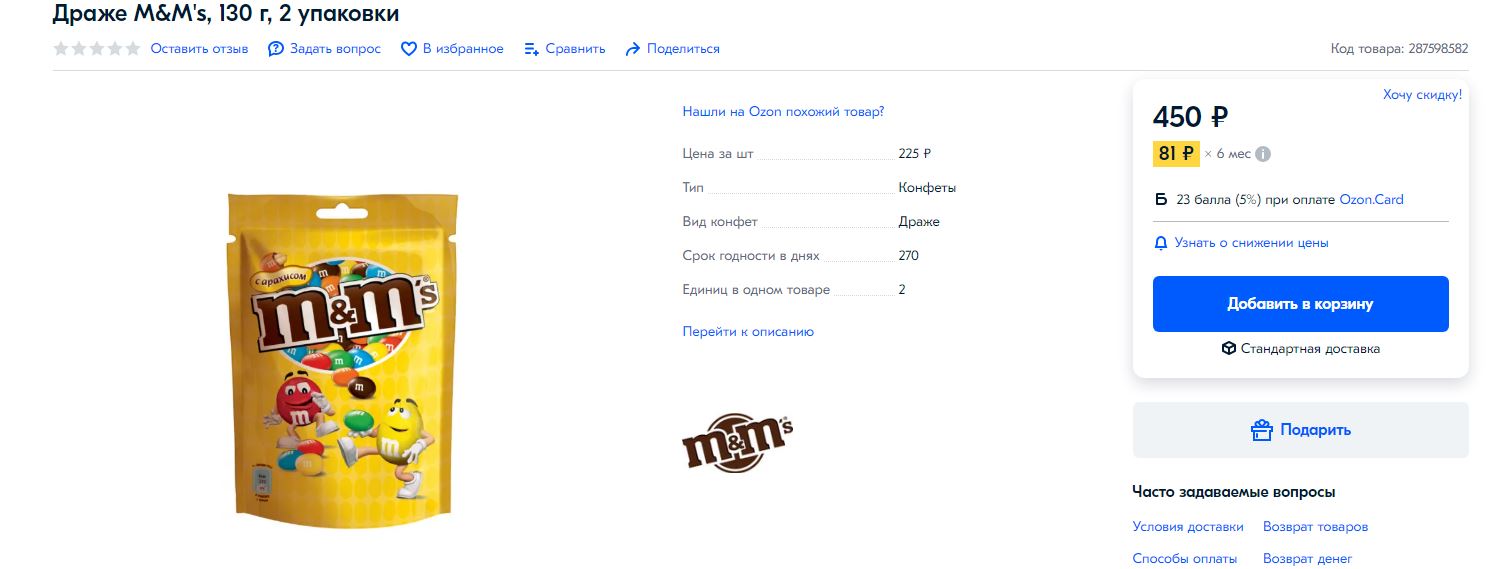Image resolution: width=1492 pixels, height=569 pixels.
Task: Click the '450 ₽' price
Action: (x=1190, y=118)
